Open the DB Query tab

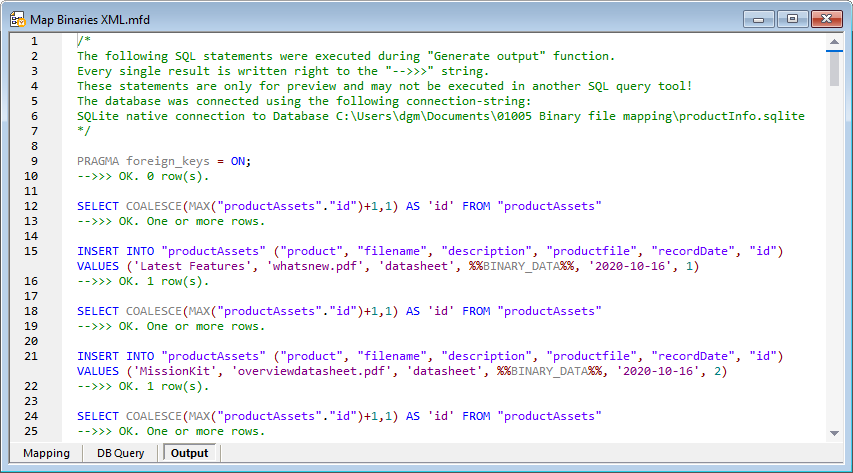(120, 453)
